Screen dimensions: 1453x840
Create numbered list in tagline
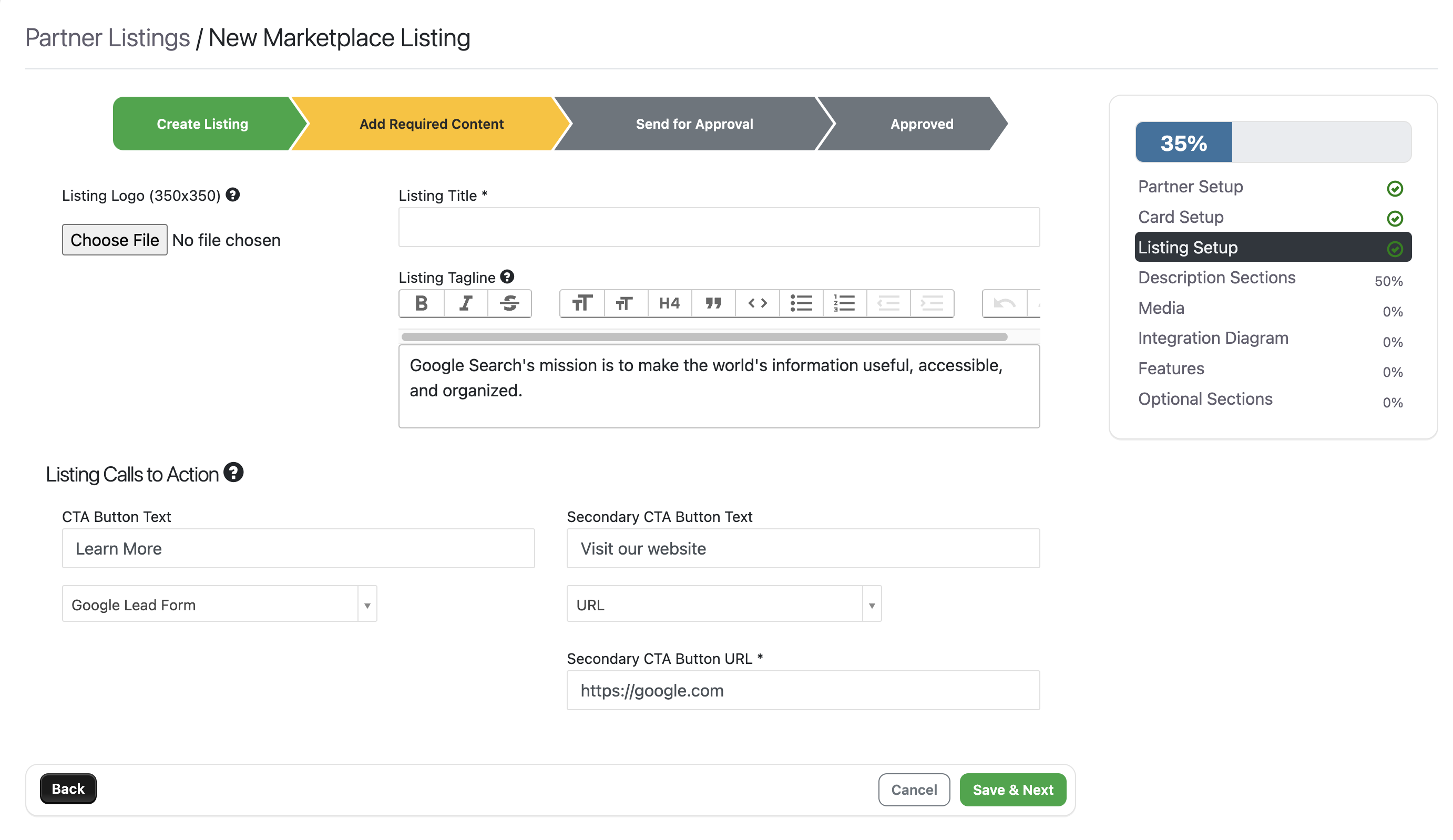click(x=845, y=303)
